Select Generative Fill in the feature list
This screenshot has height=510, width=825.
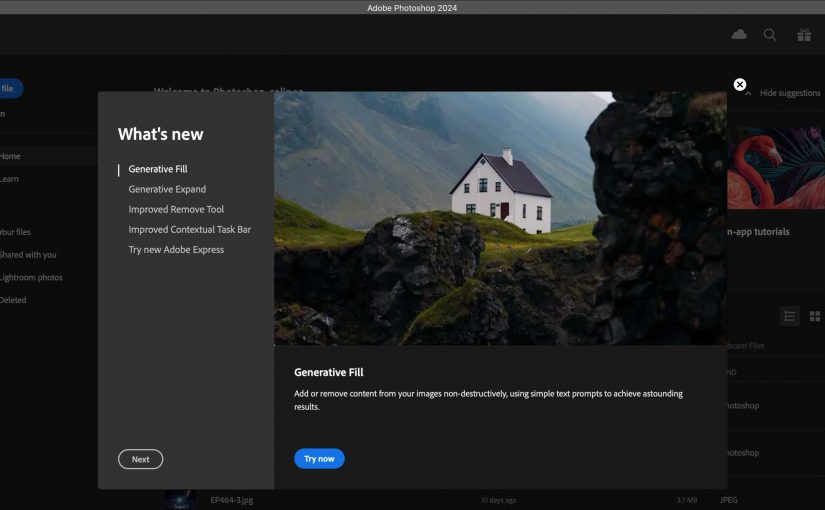(x=158, y=169)
